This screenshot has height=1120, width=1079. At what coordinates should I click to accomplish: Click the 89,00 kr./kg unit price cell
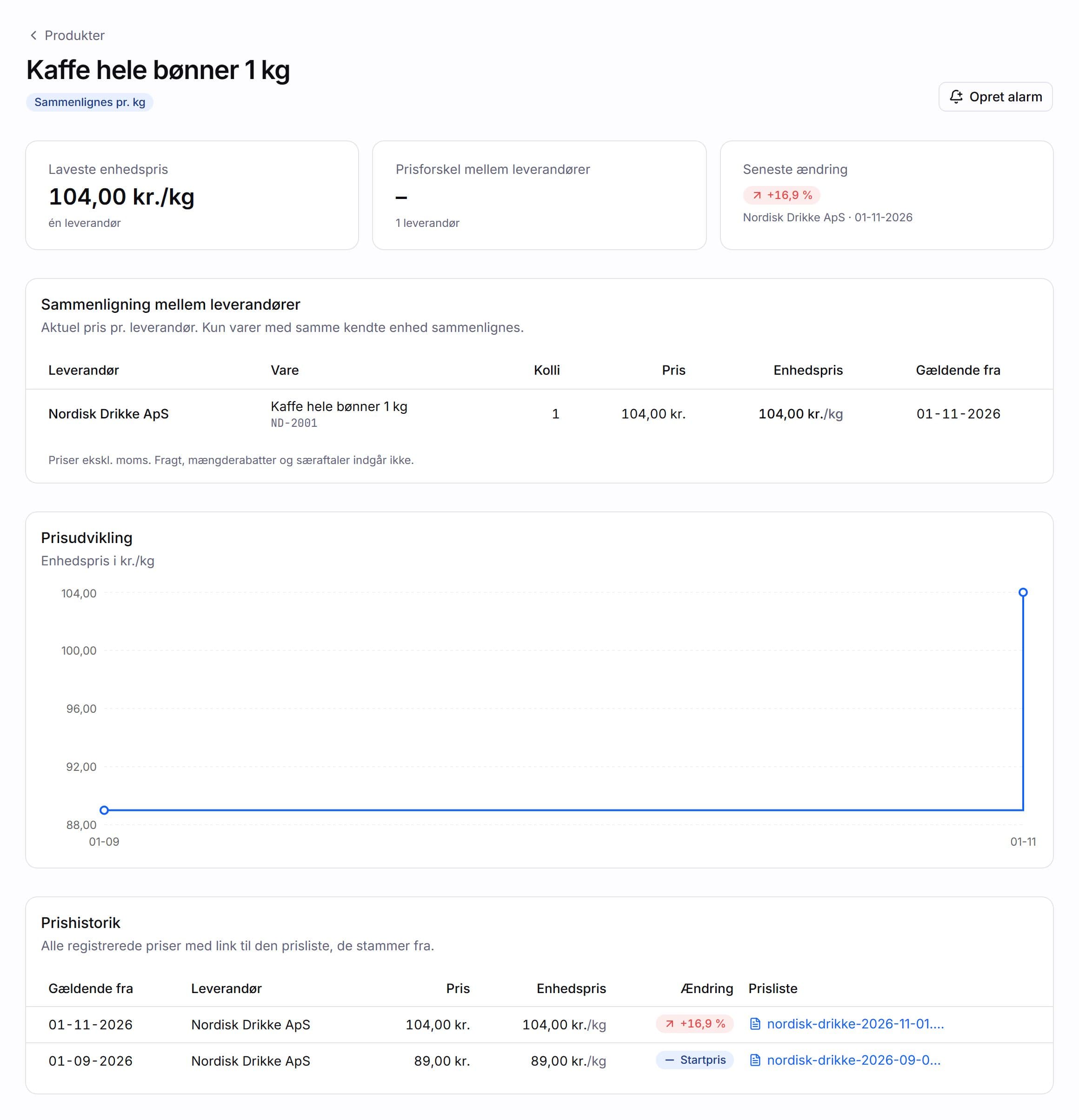[x=568, y=1062]
